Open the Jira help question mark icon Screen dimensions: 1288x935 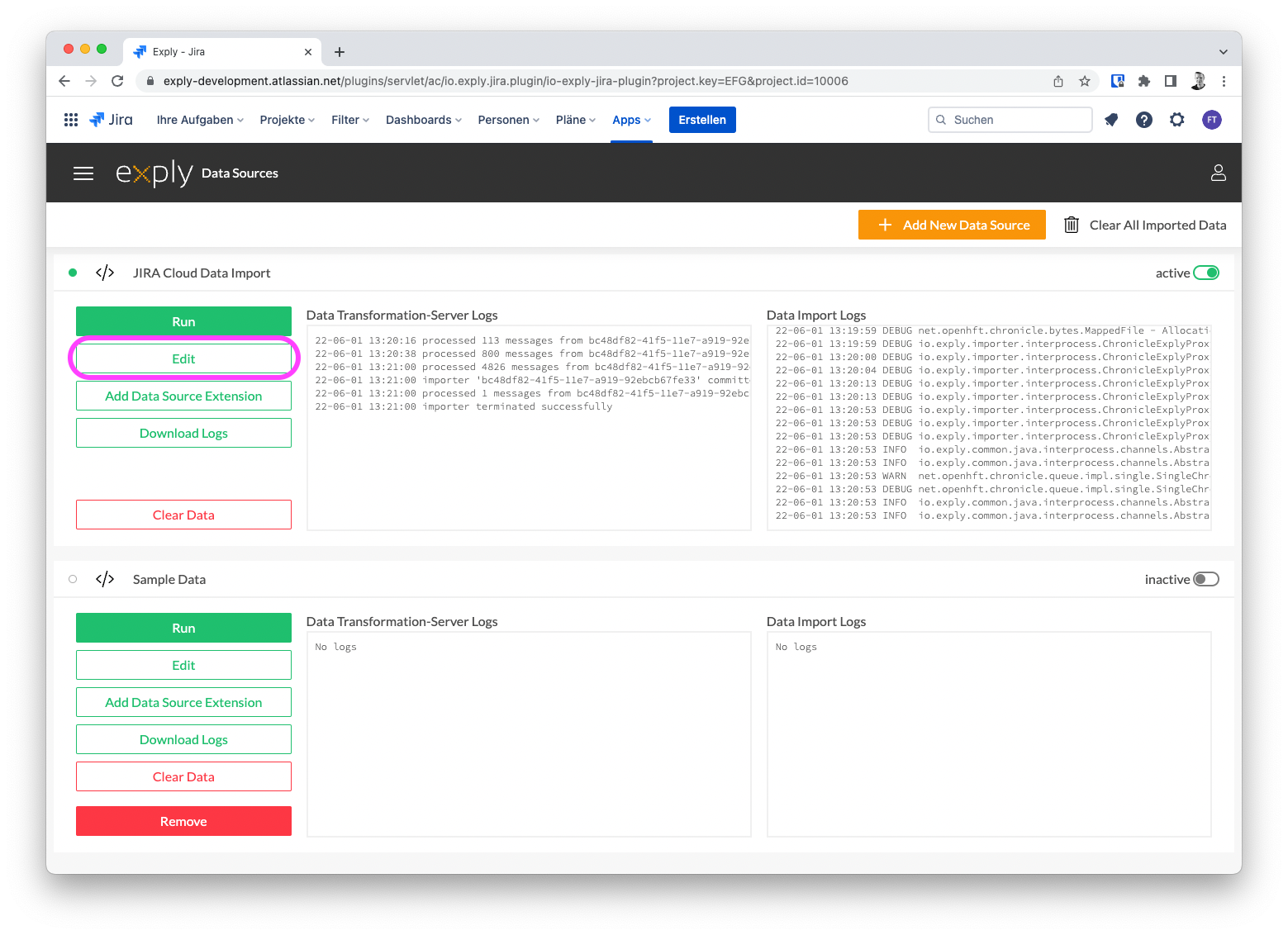(x=1144, y=120)
